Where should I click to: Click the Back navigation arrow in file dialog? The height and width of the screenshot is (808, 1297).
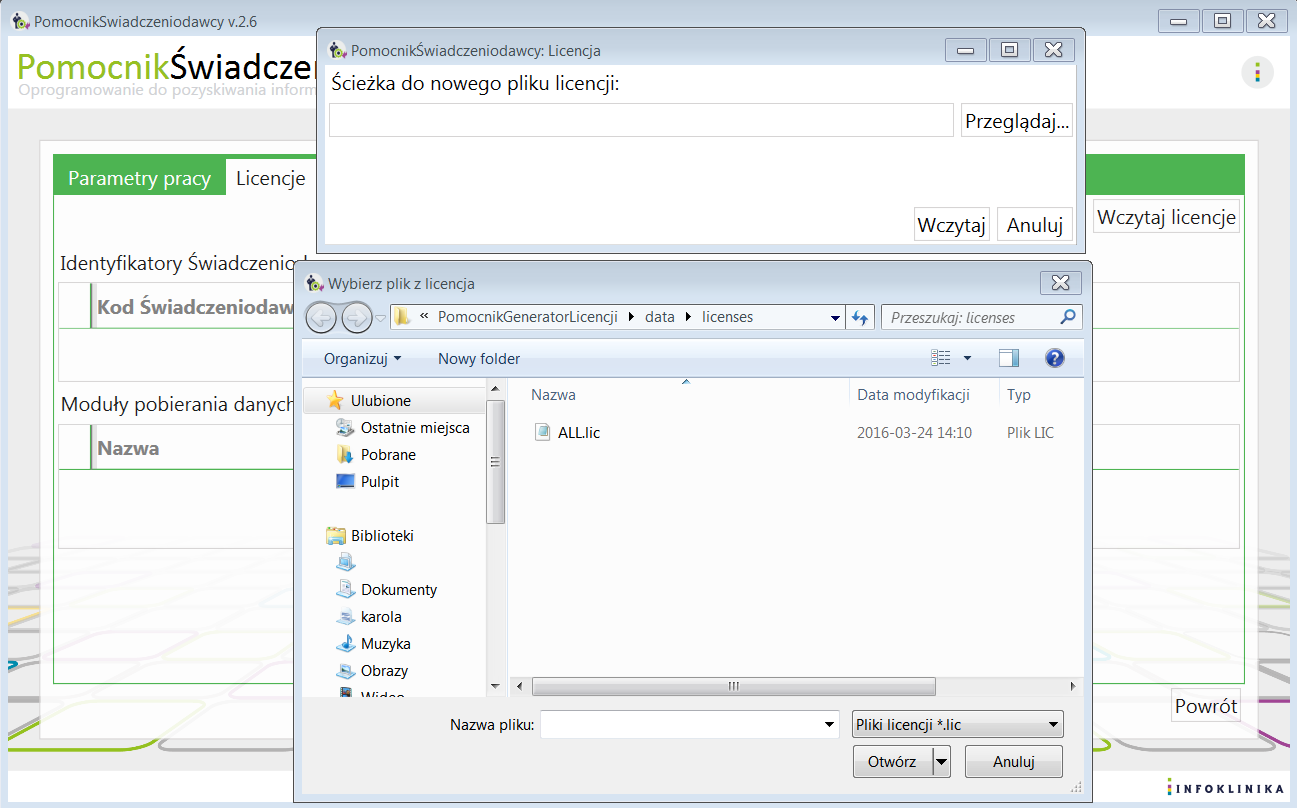pos(321,318)
